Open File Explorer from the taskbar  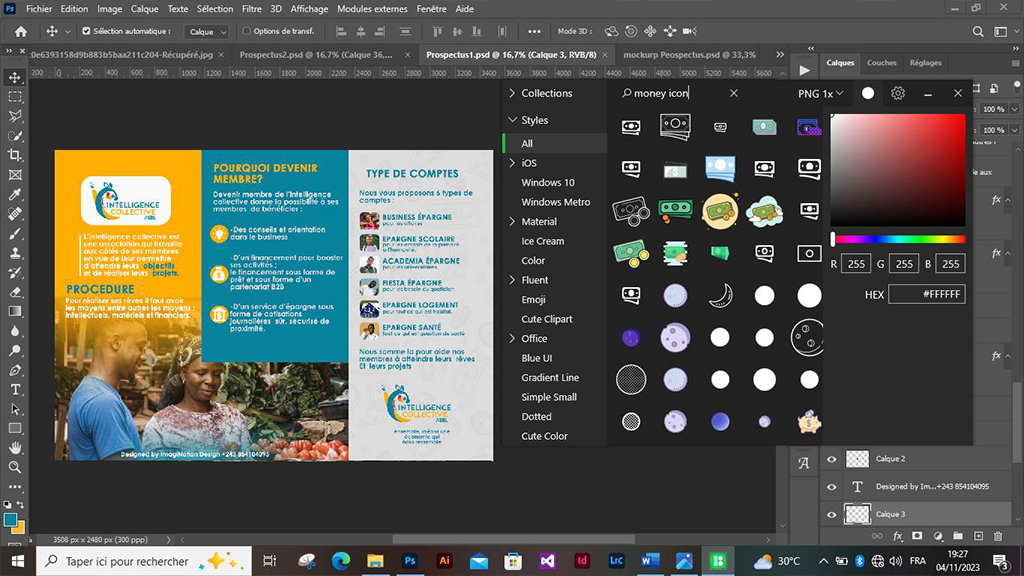click(375, 561)
